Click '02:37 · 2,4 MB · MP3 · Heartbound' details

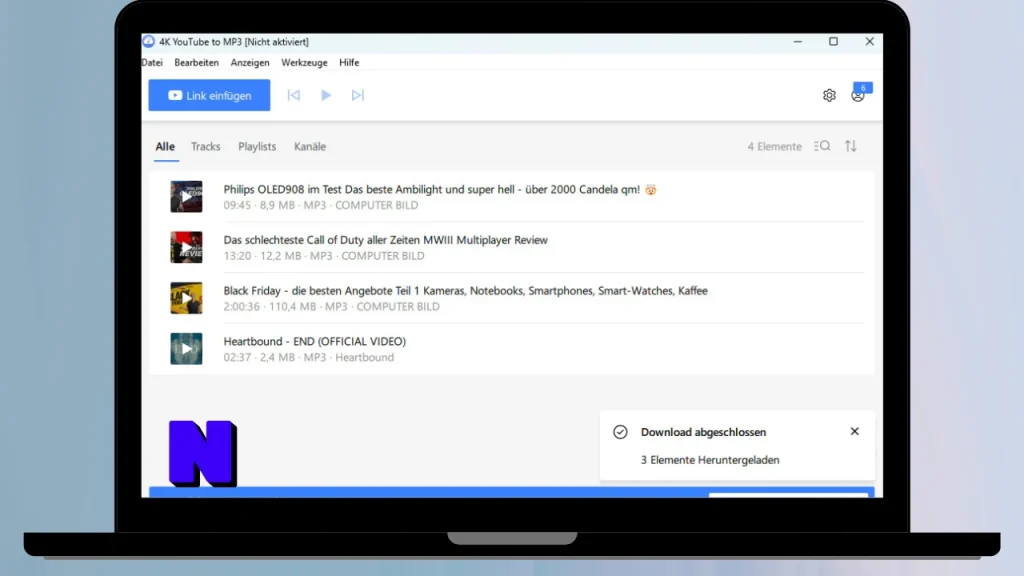pos(309,357)
